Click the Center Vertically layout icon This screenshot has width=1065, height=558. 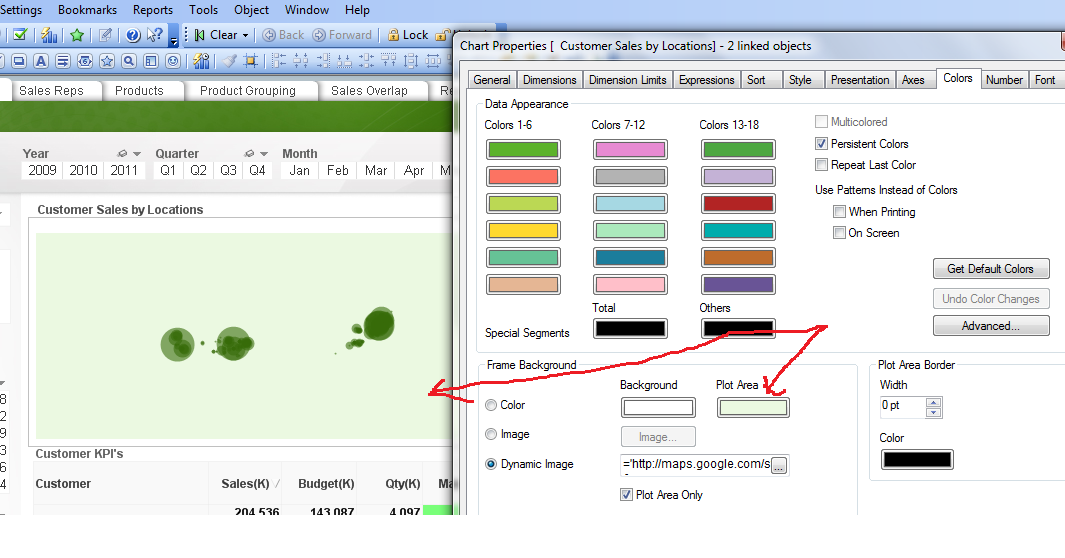[x=366, y=60]
